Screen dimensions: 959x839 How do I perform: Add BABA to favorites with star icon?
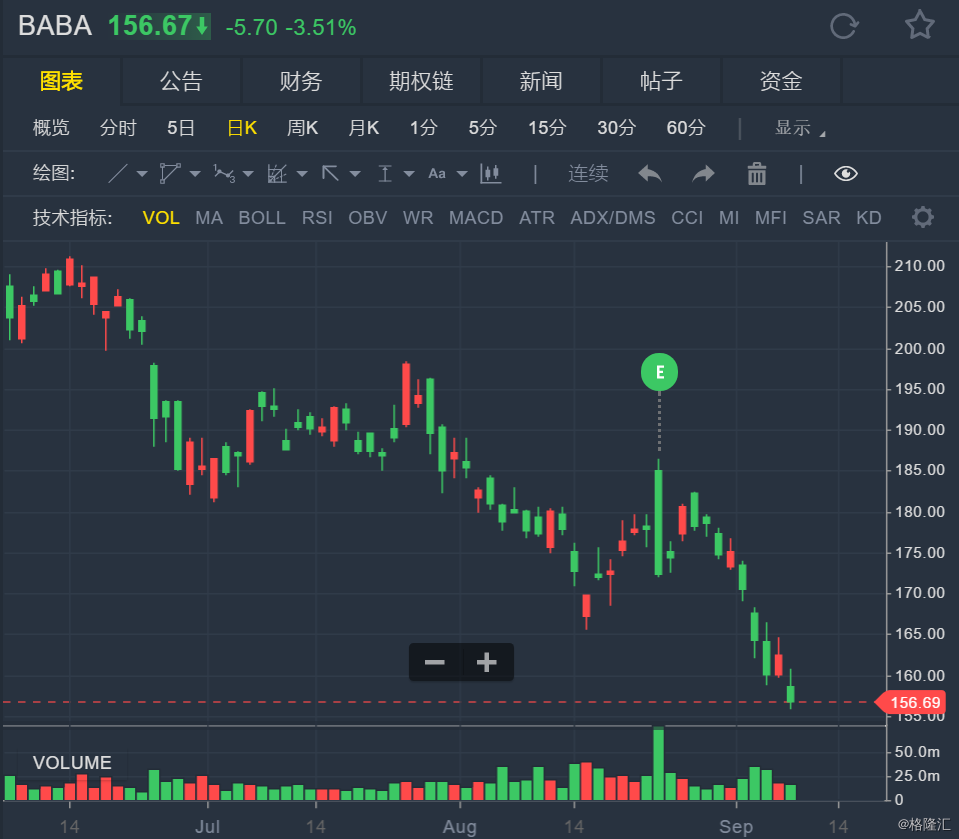[x=919, y=26]
